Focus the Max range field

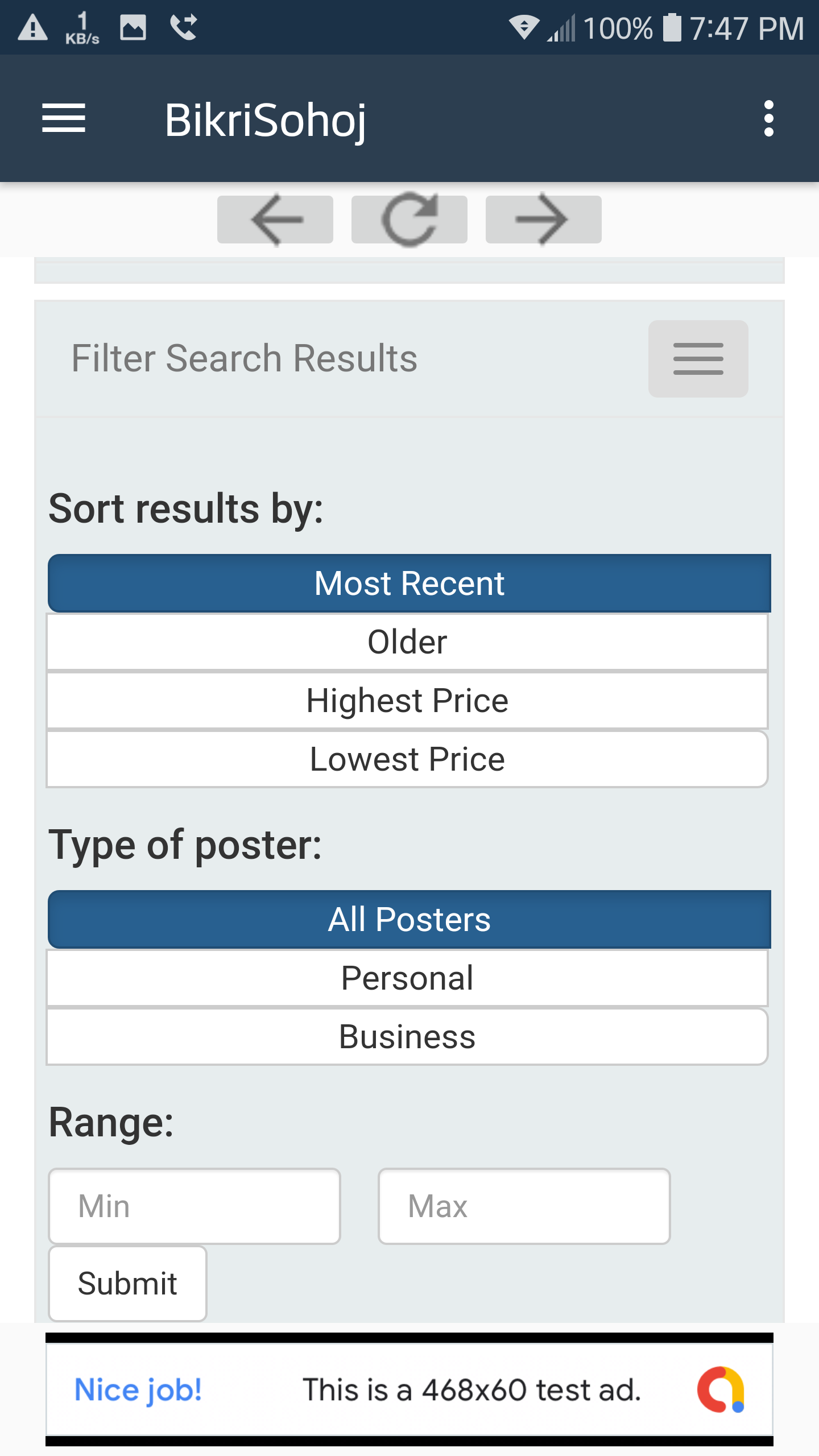pos(524,1206)
